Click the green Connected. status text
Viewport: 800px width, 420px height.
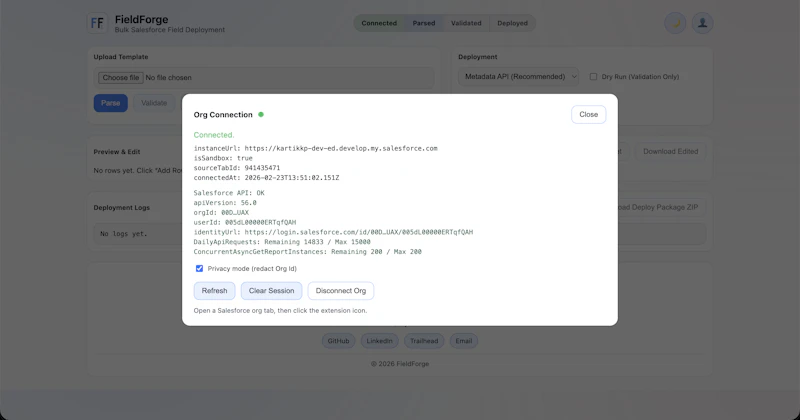[x=214, y=135]
